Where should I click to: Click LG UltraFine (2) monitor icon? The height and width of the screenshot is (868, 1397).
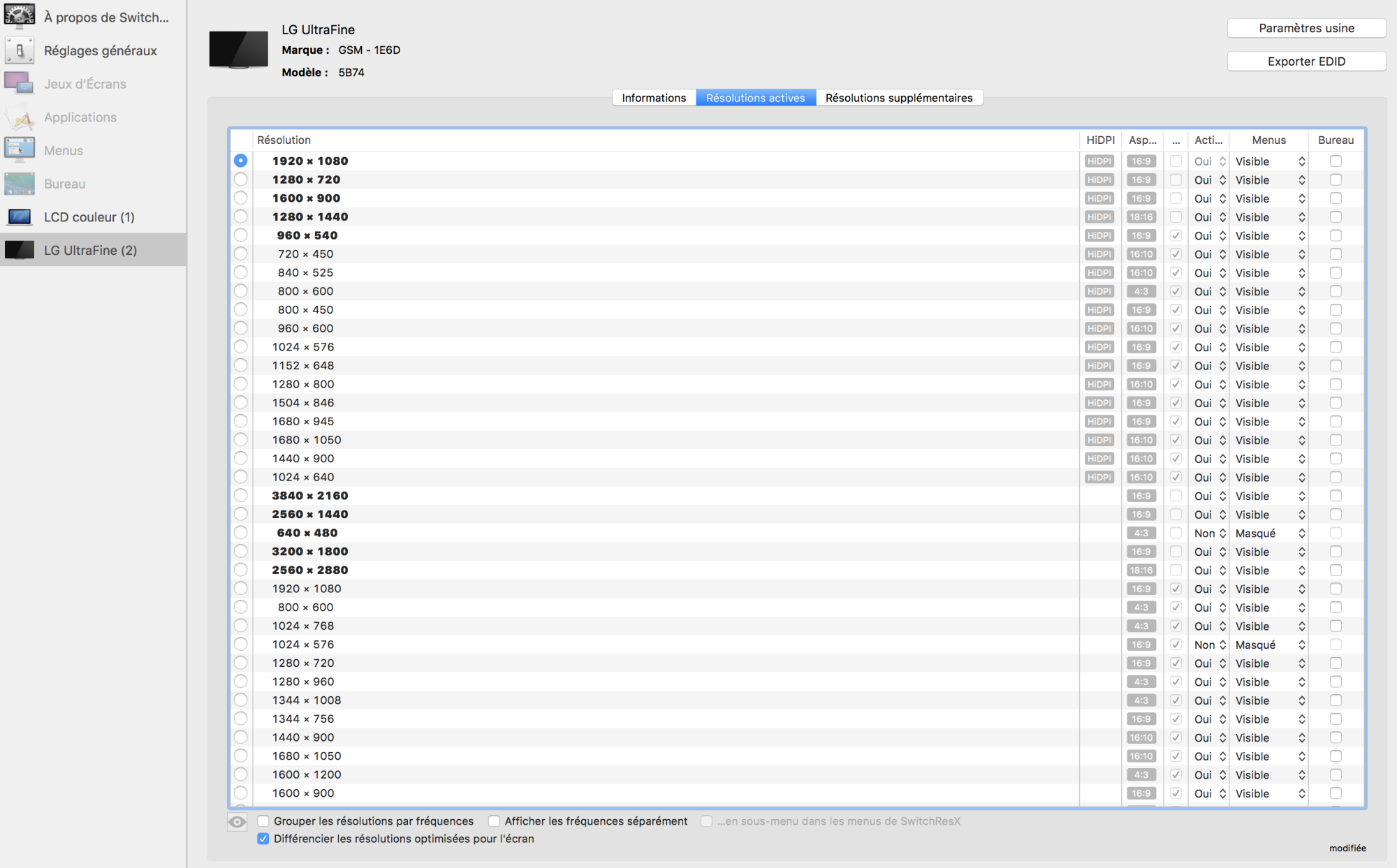pos(20,250)
